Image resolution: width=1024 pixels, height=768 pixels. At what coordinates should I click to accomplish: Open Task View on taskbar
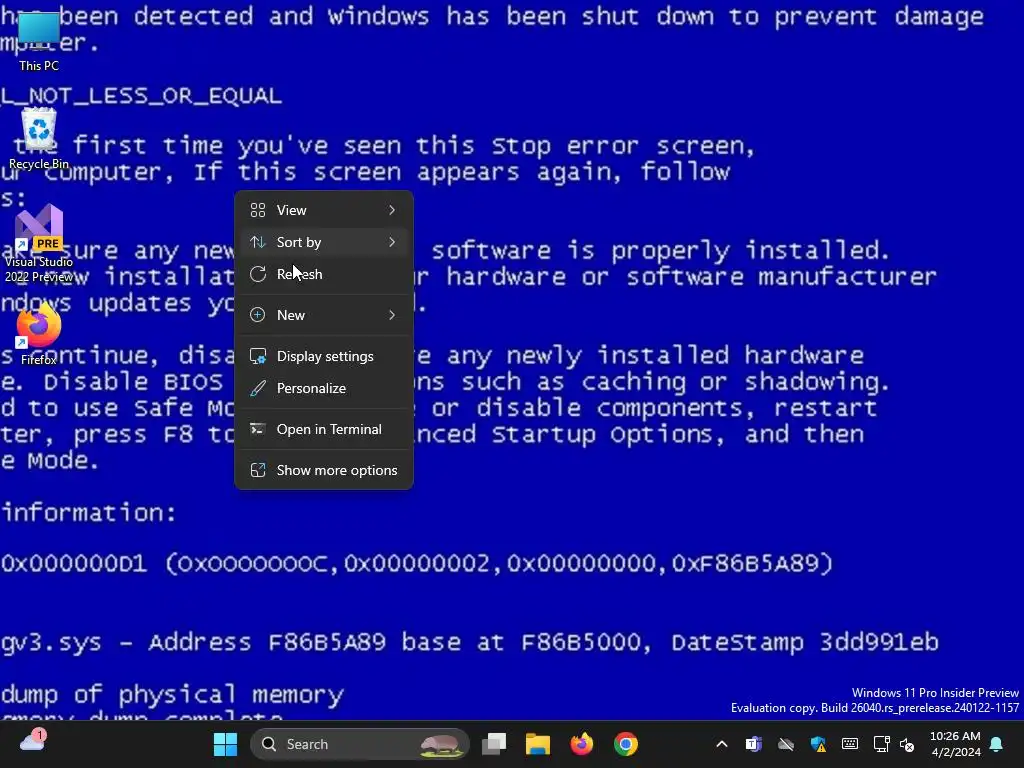[494, 744]
